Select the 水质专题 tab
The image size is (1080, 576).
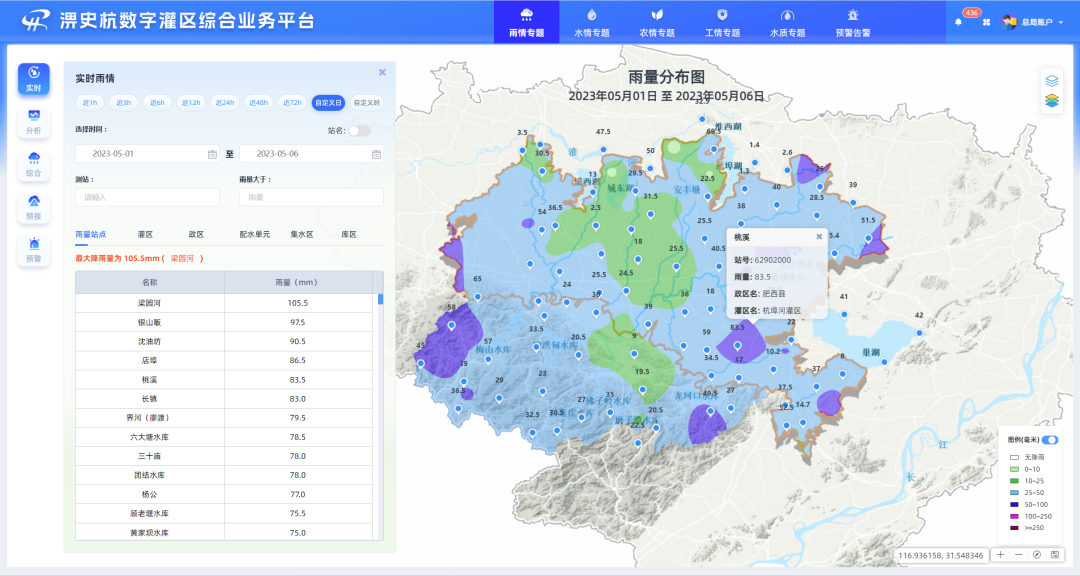click(x=787, y=22)
